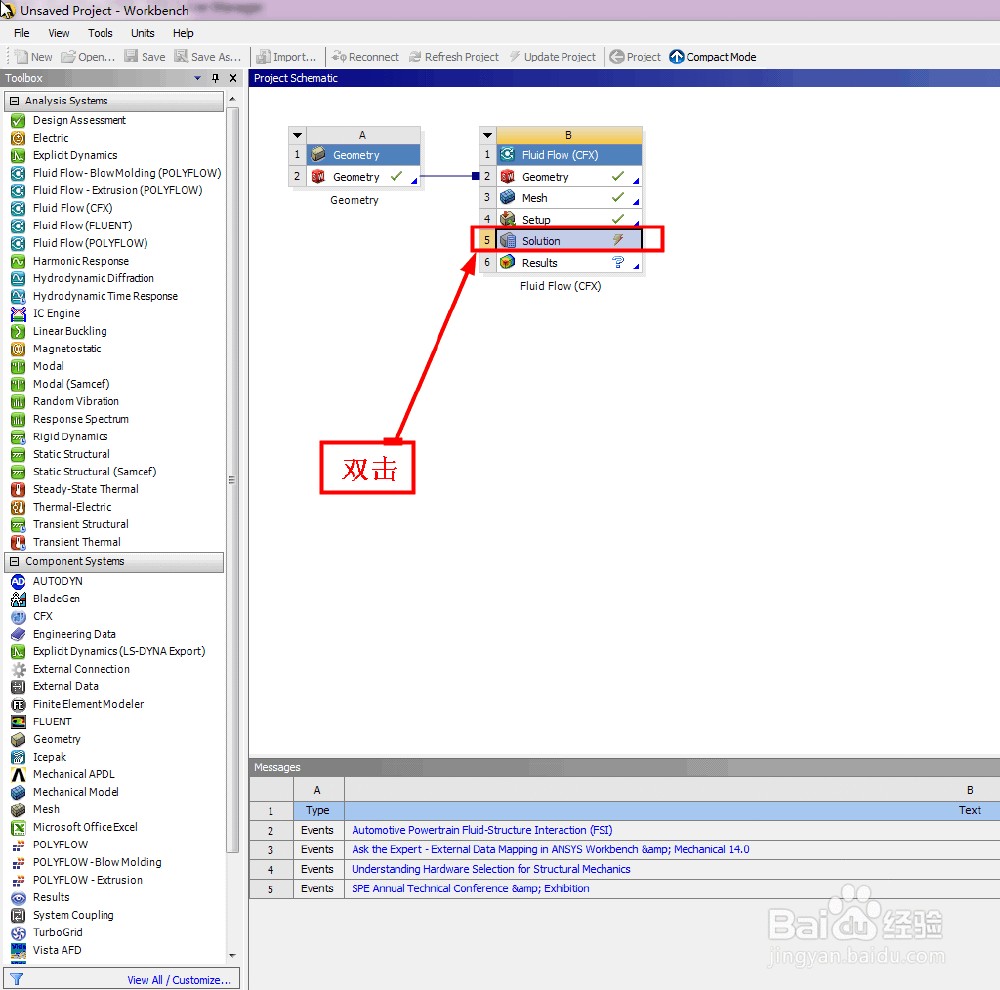Select Harmonic Response system
The image size is (1000, 990).
80,261
